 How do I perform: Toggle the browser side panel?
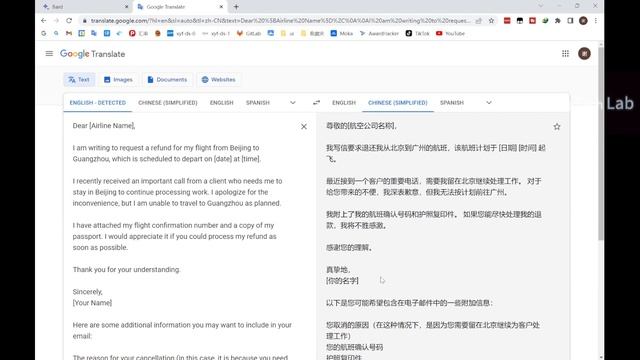[570, 20]
